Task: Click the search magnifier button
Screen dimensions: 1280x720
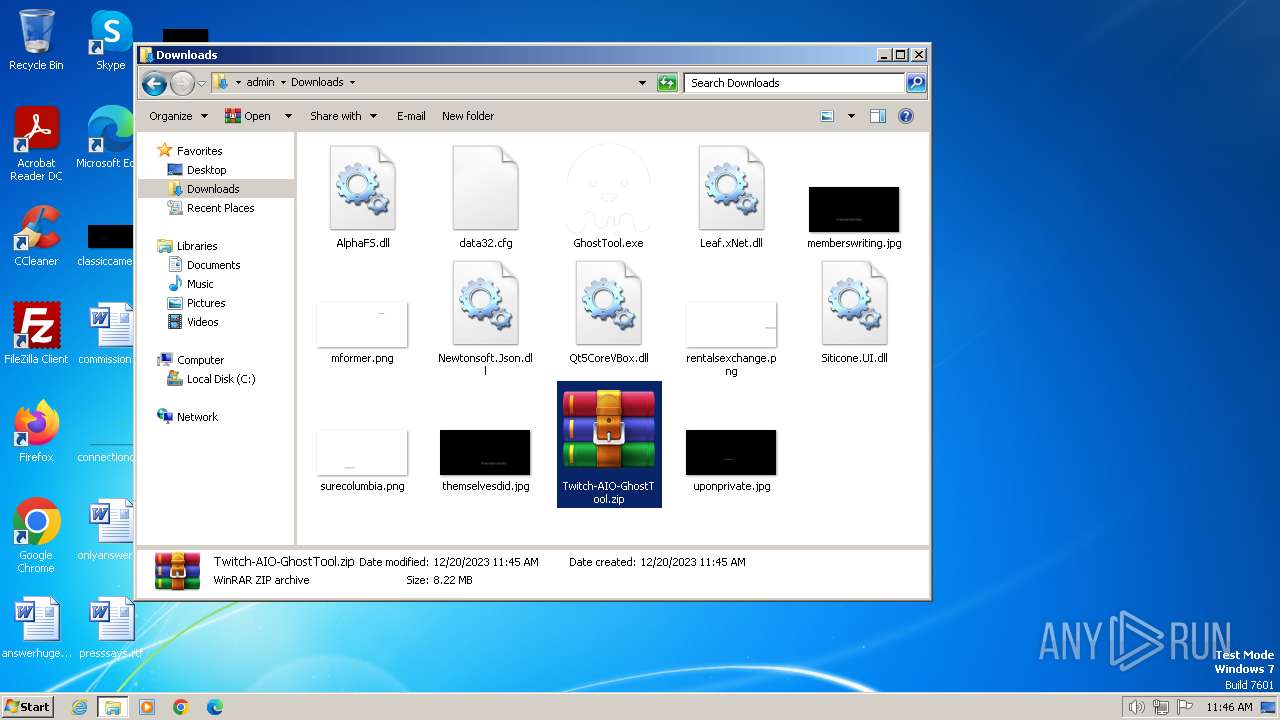Action: click(915, 83)
